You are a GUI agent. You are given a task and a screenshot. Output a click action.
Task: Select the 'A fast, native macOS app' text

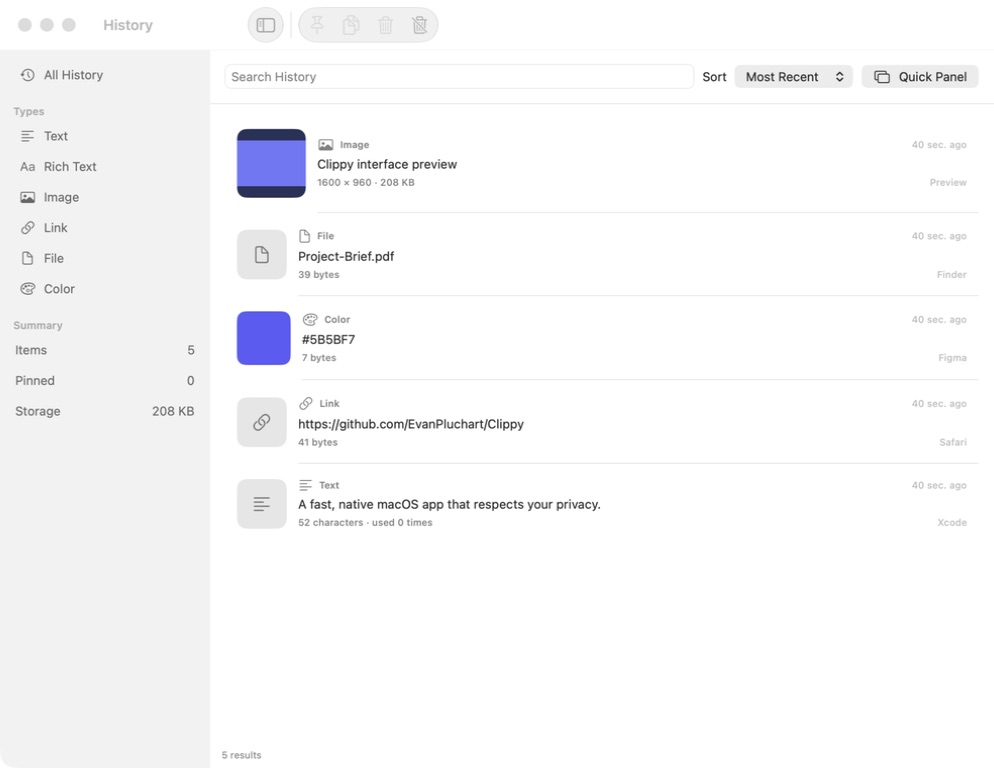click(x=449, y=504)
